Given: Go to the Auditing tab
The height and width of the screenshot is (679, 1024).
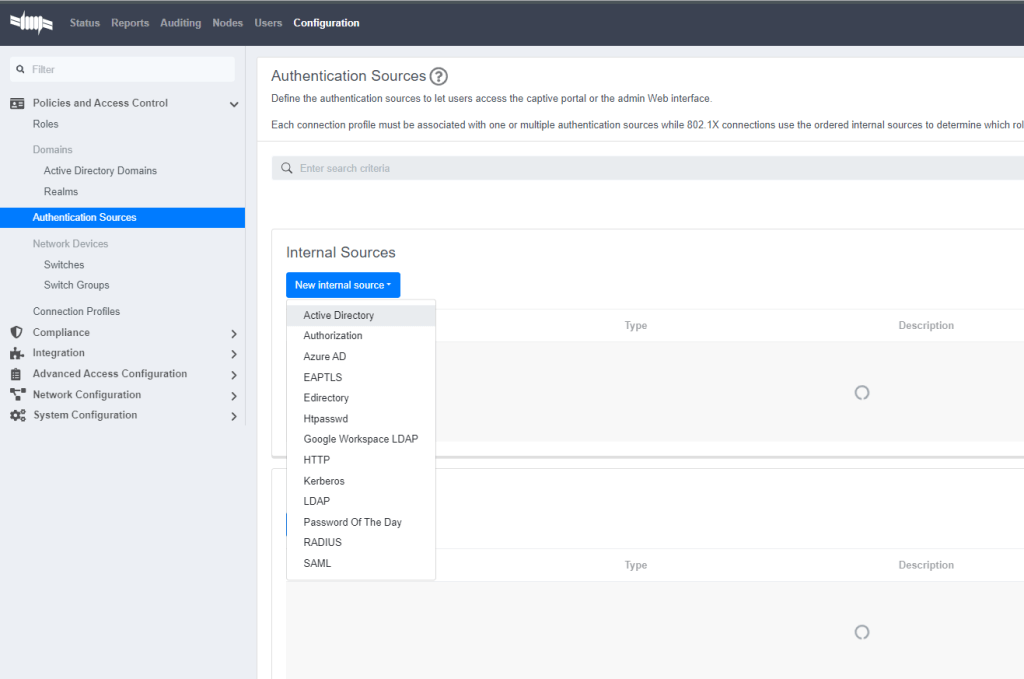Looking at the screenshot, I should pyautogui.click(x=180, y=23).
